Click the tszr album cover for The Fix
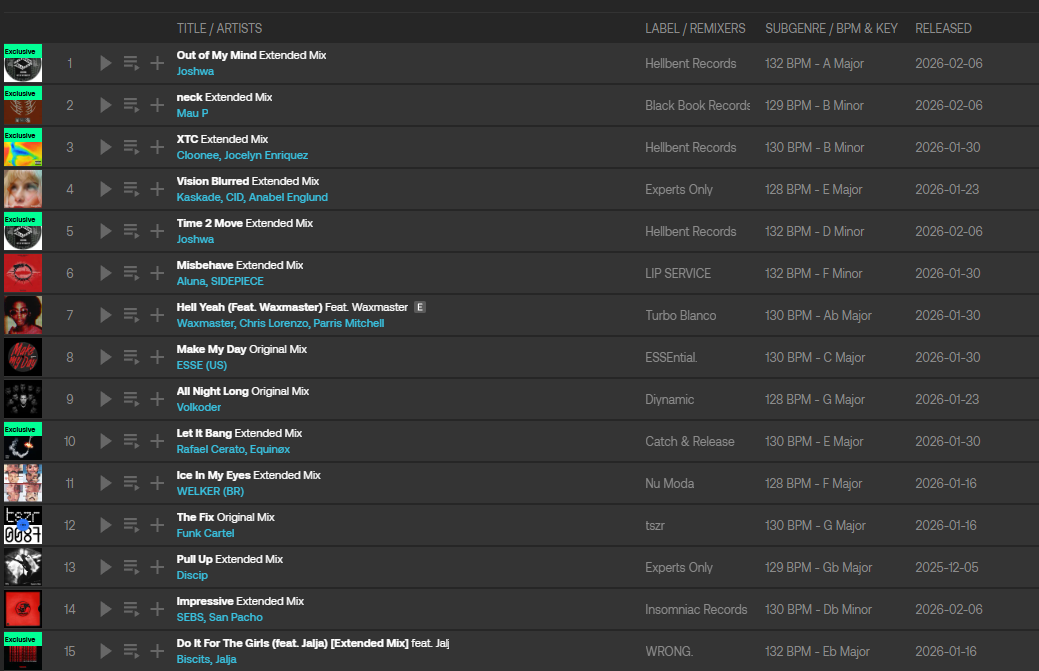The image size is (1039, 671). click(x=23, y=525)
